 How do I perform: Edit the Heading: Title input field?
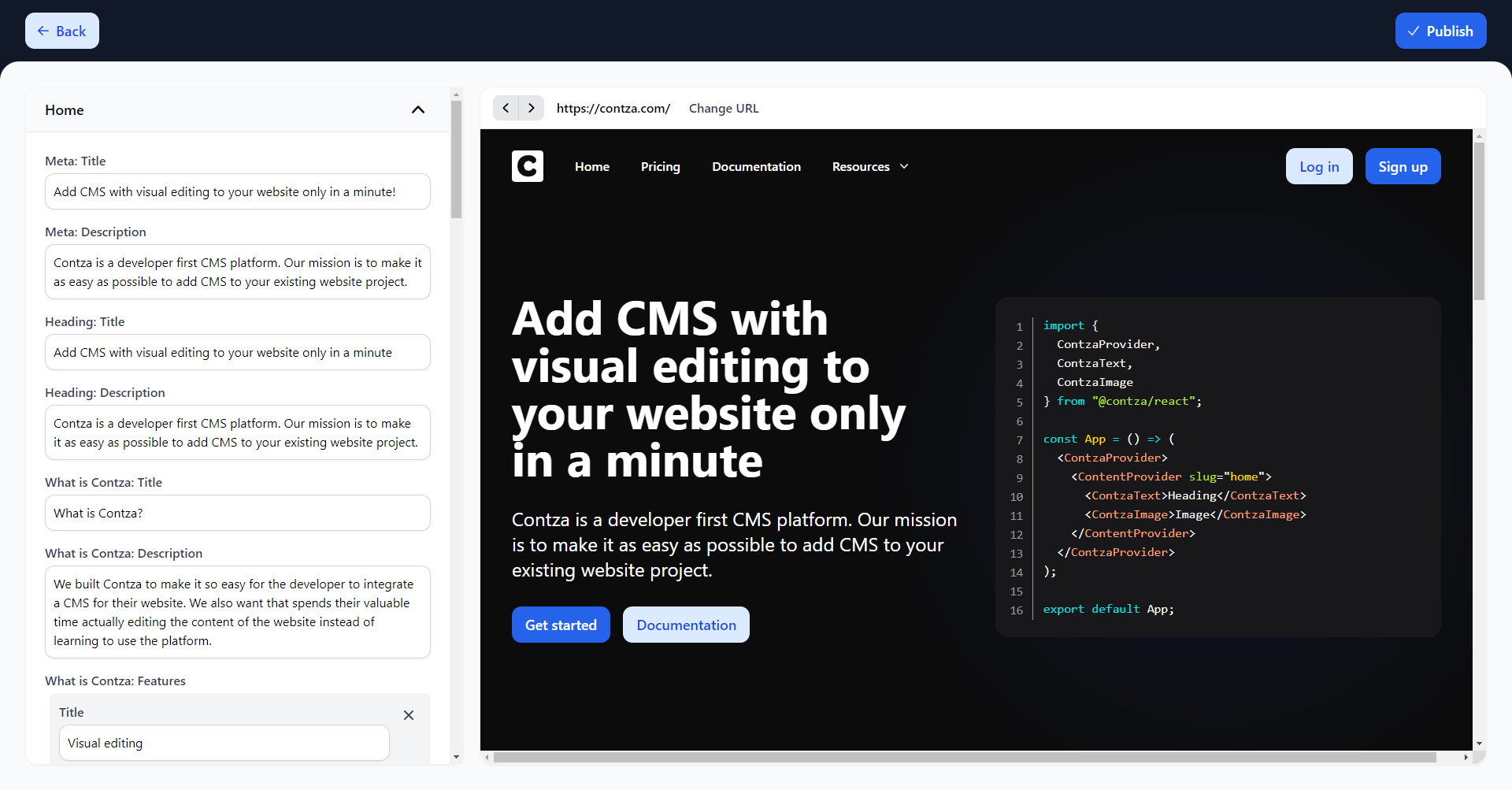(238, 352)
